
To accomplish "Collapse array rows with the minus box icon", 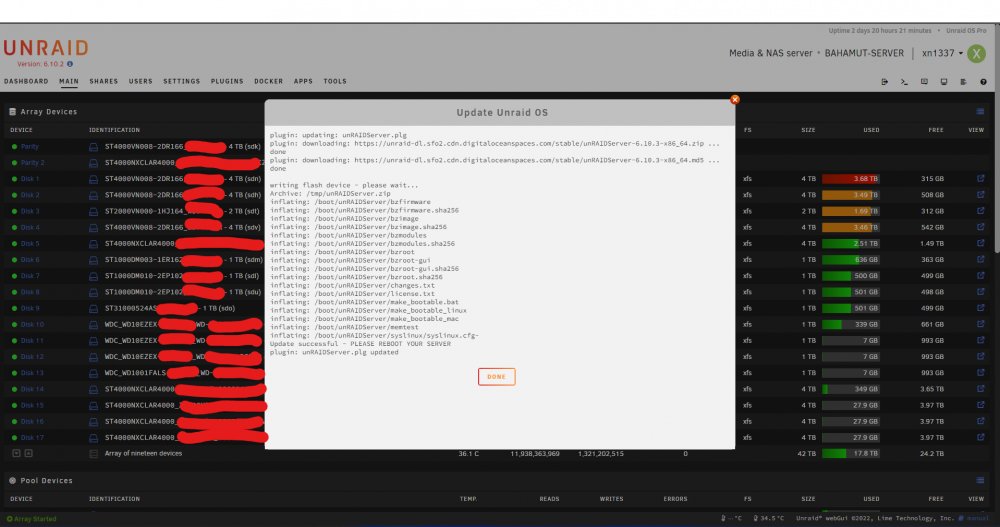I will pyautogui.click(x=17, y=454).
